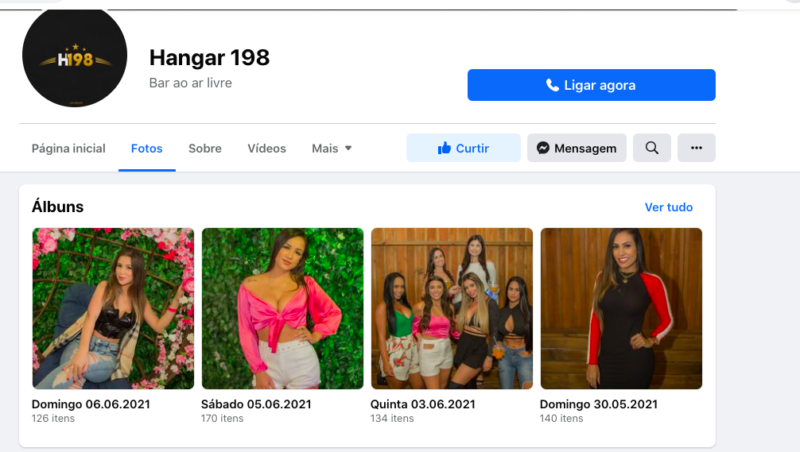Click the Bar ao ar livre category text

click(x=190, y=83)
